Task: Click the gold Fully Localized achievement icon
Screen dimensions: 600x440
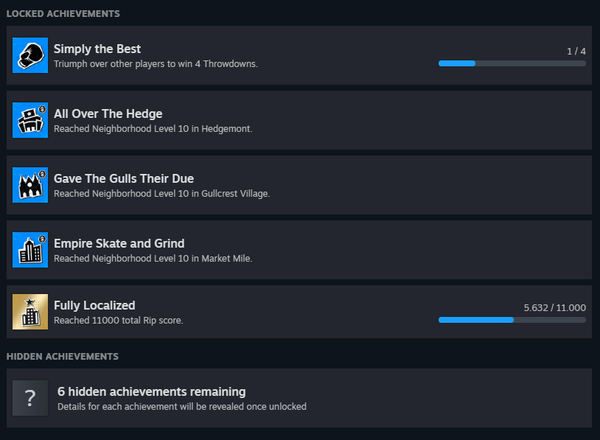Action: coord(30,312)
